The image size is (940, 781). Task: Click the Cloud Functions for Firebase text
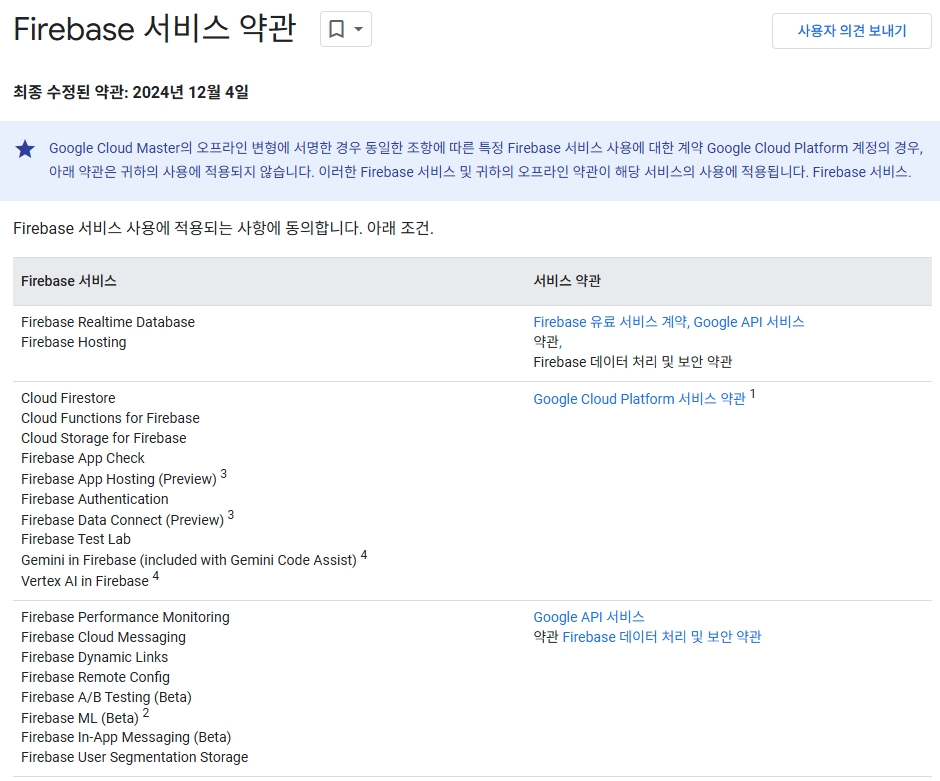tap(110, 418)
